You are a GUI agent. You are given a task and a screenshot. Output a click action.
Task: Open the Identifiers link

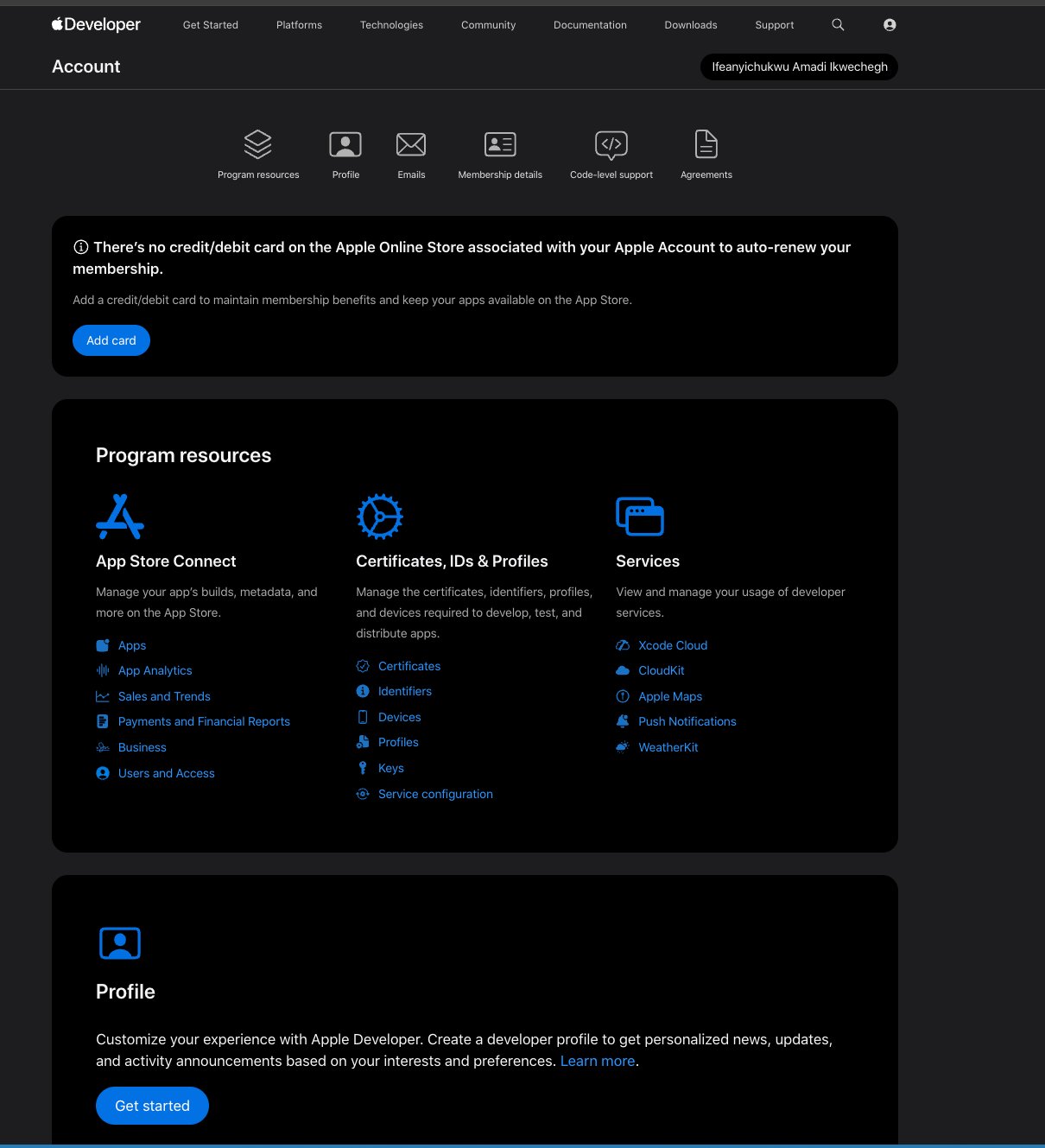tap(405, 691)
